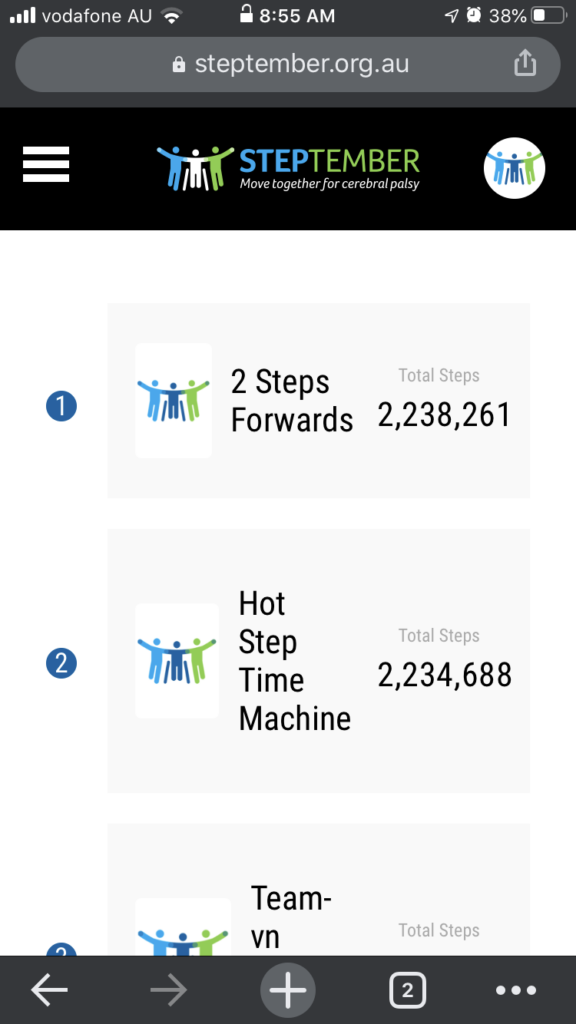The width and height of the screenshot is (576, 1024).
Task: Open the Hot Step Time Machine team
Action: (319, 661)
